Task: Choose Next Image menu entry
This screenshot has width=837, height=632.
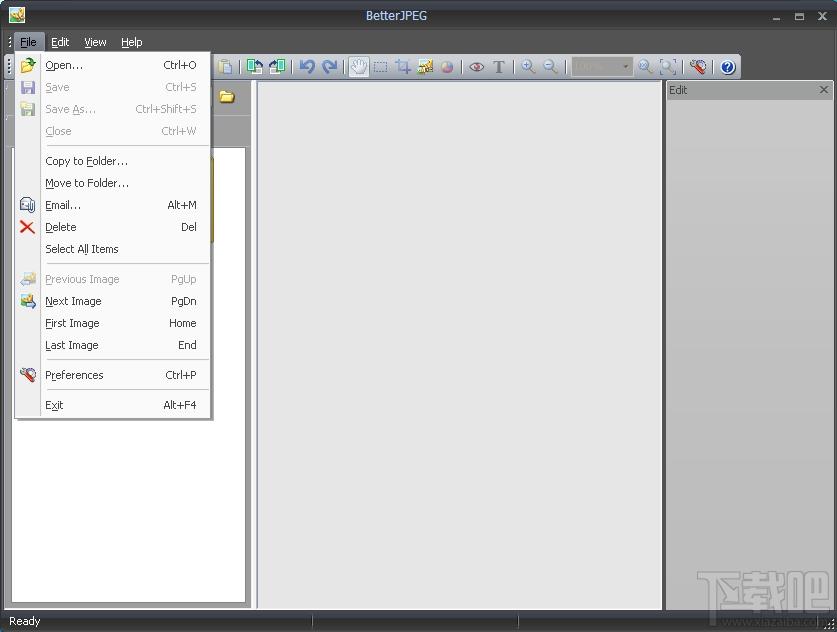Action: click(113, 301)
